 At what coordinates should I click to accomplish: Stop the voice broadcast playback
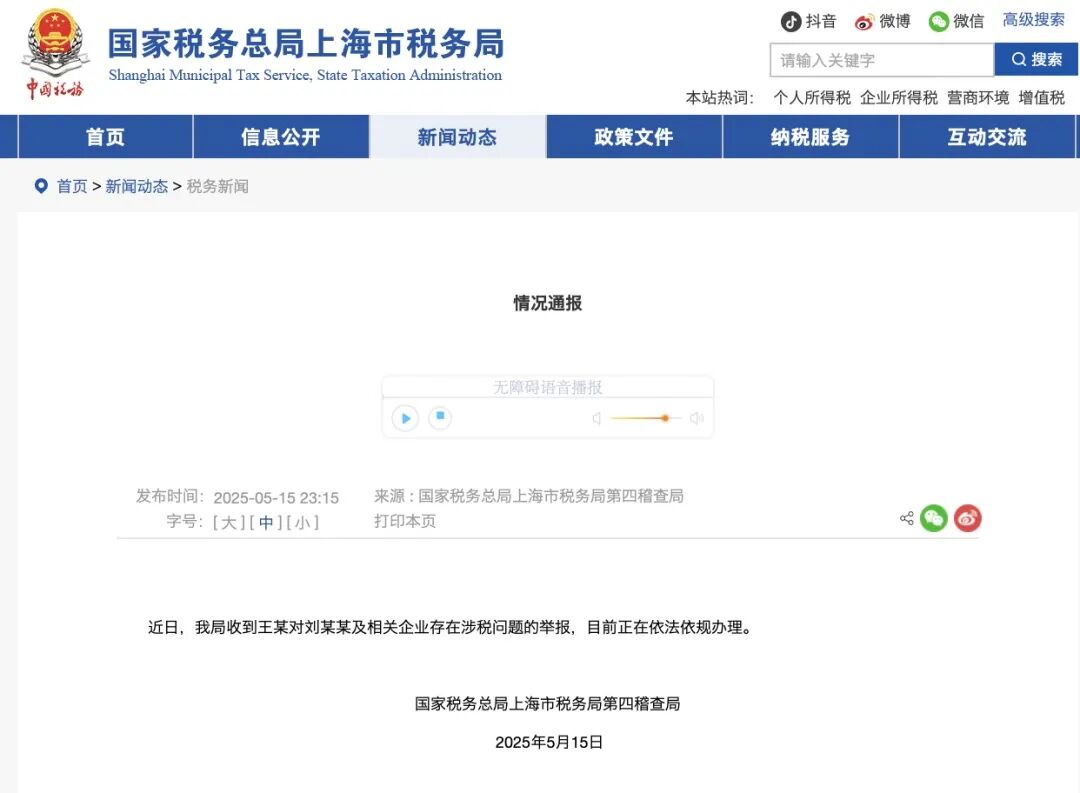point(440,418)
